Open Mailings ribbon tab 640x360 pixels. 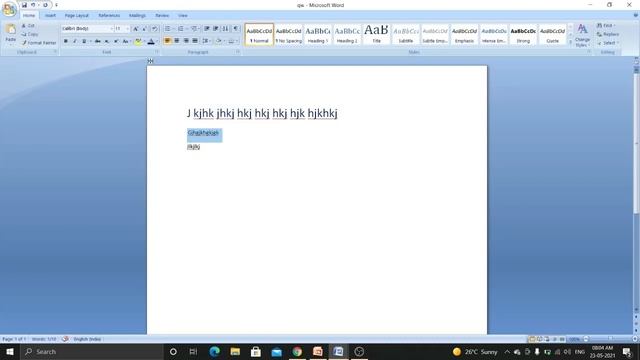137,16
